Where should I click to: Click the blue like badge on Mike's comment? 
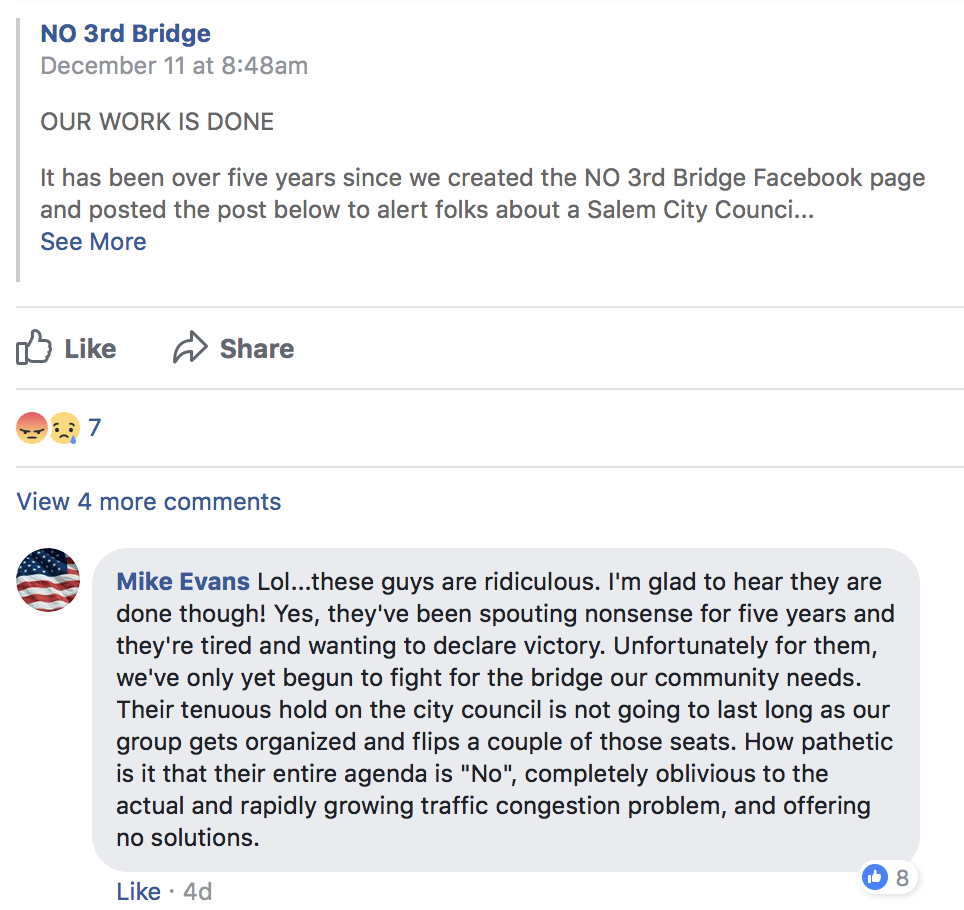coord(875,878)
